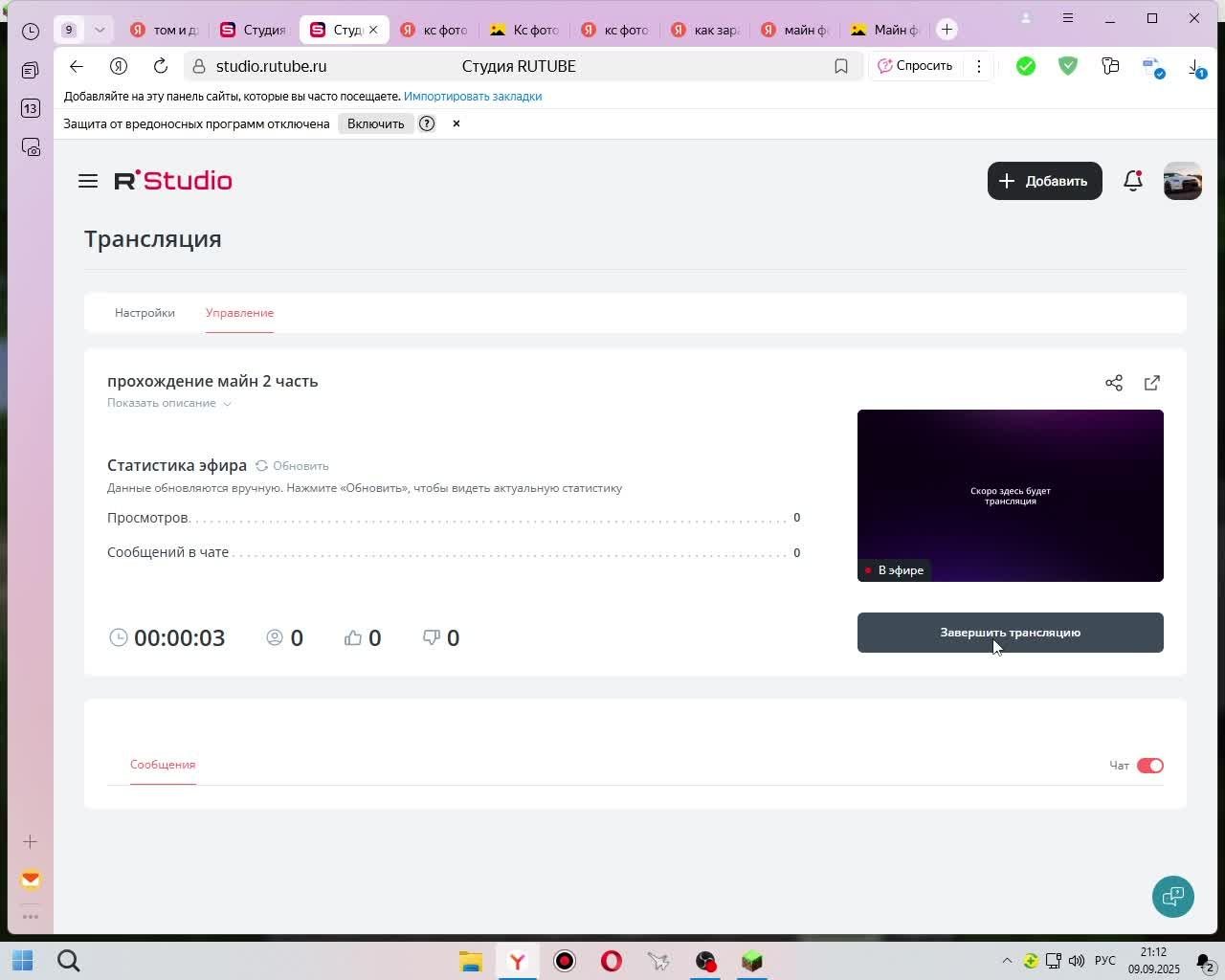Bookmark this page in the address bar
Viewport: 1225px width, 980px height.
[x=841, y=66]
